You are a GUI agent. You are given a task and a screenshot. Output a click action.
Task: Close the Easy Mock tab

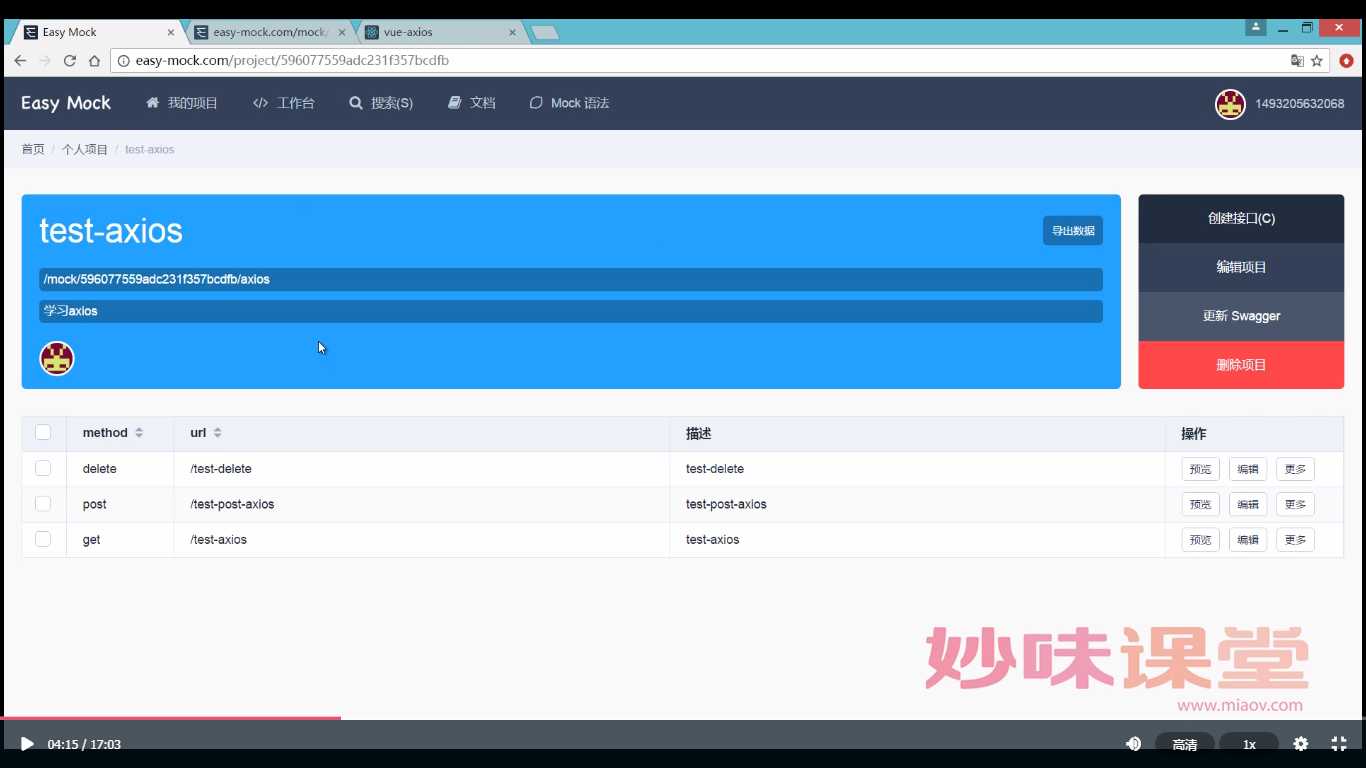tap(170, 32)
